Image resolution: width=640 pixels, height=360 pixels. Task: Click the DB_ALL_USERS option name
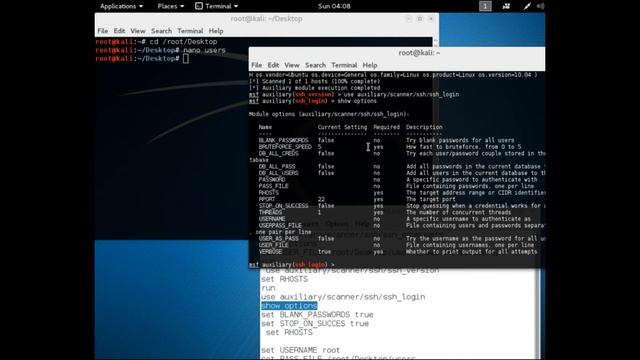(x=278, y=173)
